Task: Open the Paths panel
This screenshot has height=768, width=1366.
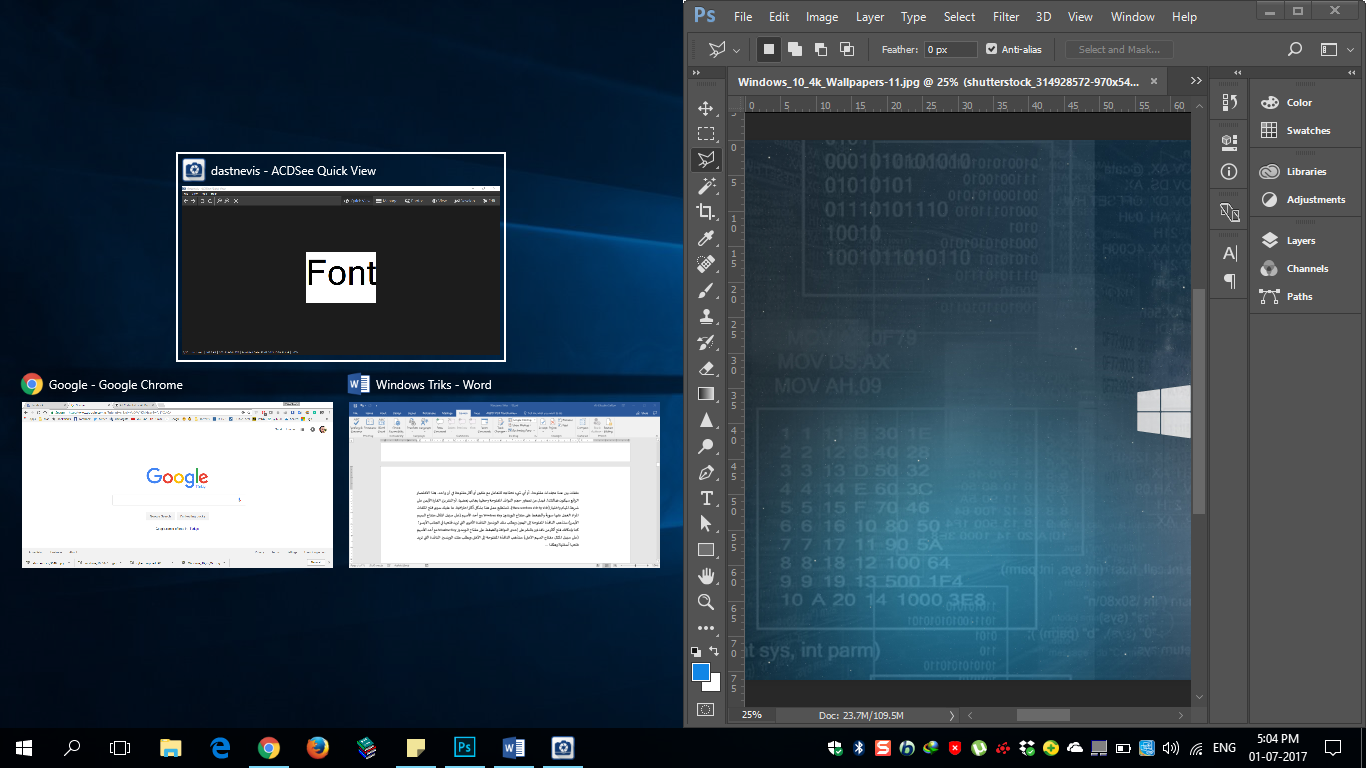Action: click(1299, 296)
